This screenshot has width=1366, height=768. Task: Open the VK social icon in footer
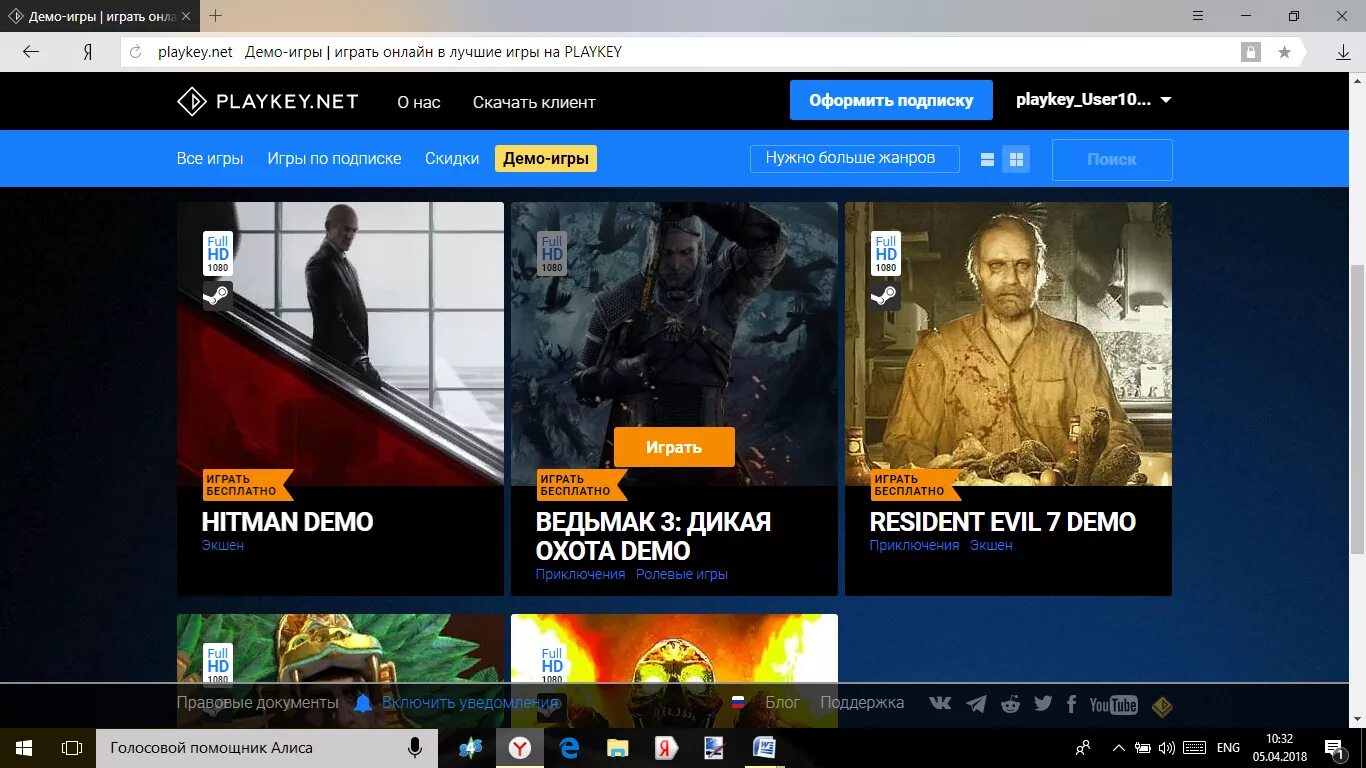[x=940, y=703]
